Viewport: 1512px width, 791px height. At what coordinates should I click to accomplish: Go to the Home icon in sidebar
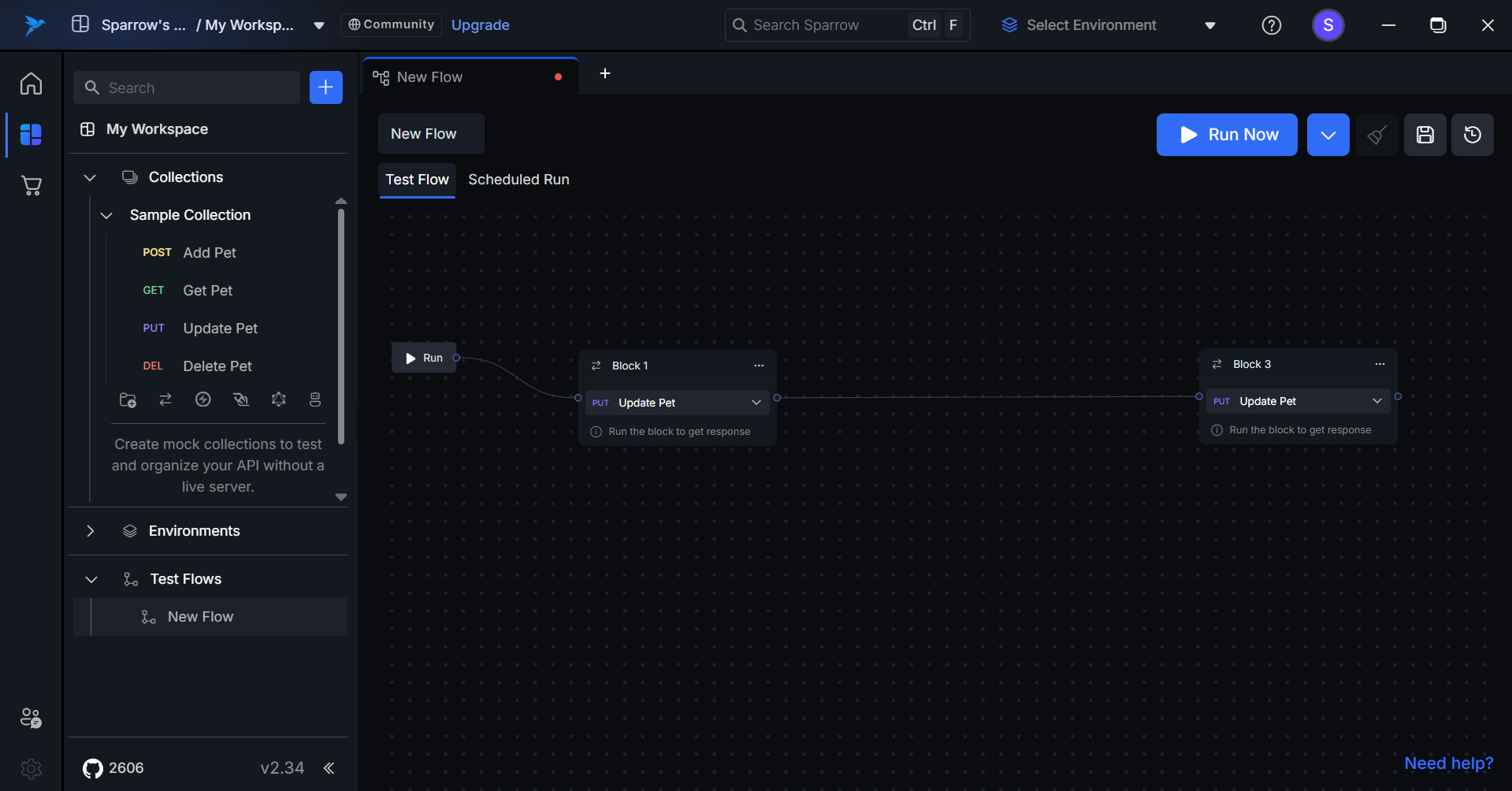click(32, 84)
